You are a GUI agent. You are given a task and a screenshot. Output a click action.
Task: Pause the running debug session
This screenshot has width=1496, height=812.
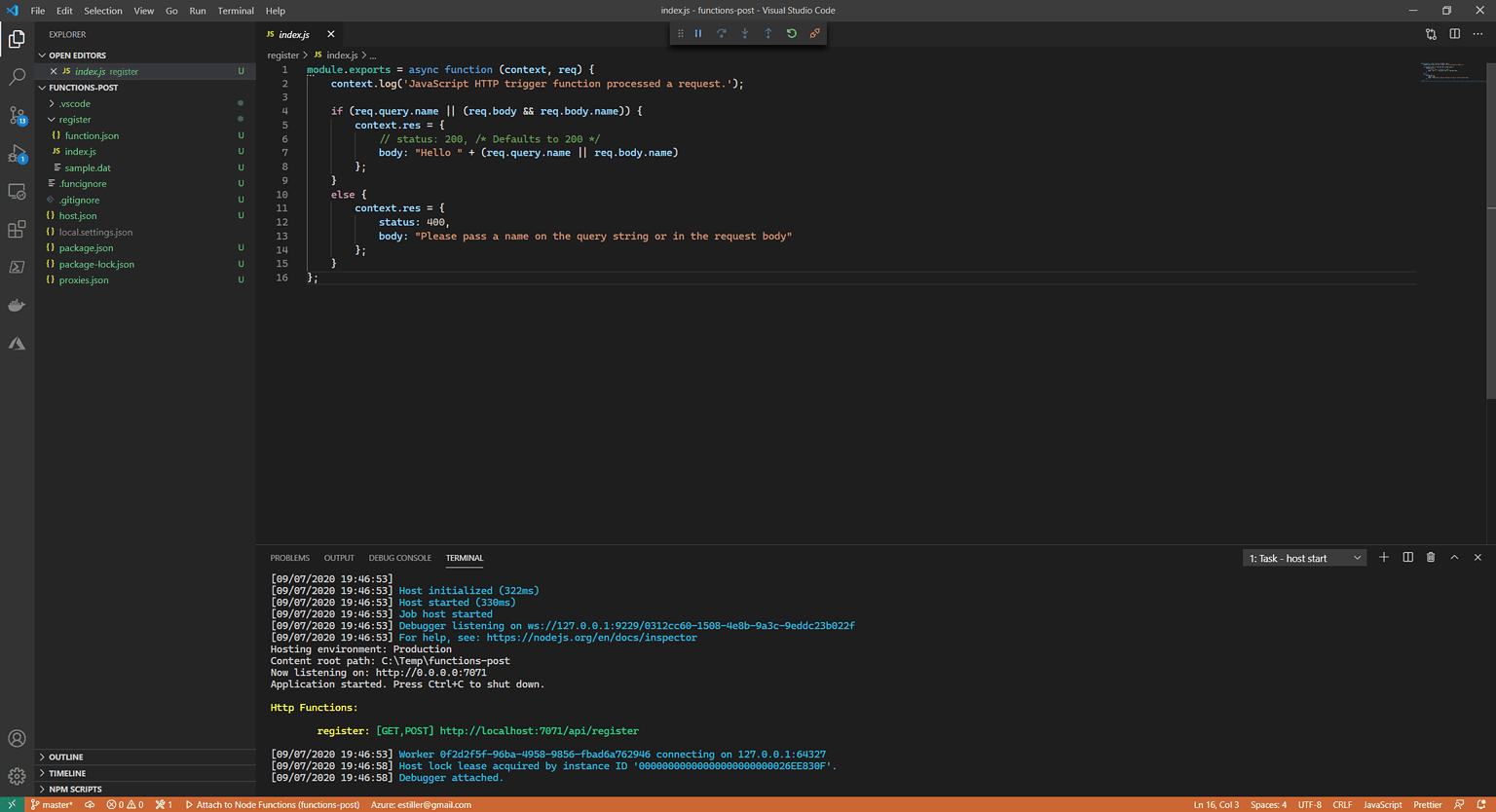tap(697, 33)
